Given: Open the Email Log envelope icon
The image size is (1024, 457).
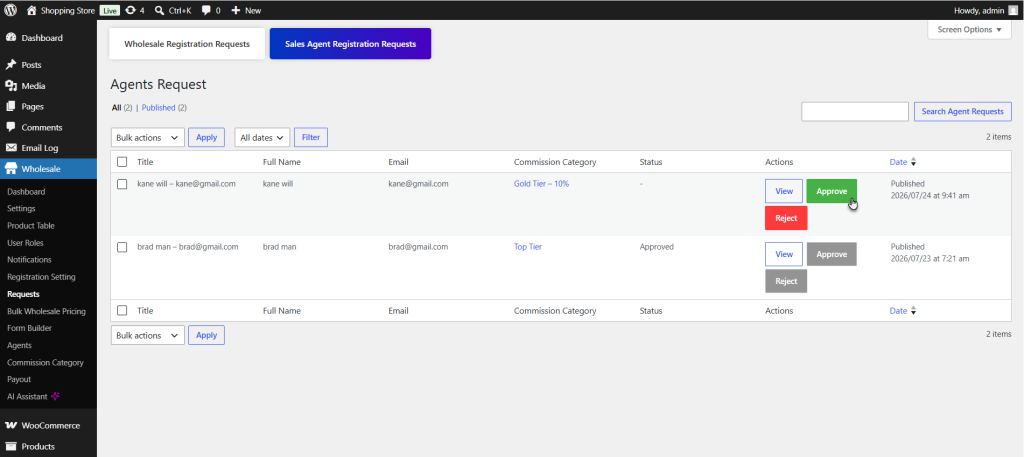Looking at the screenshot, I should click(11, 148).
